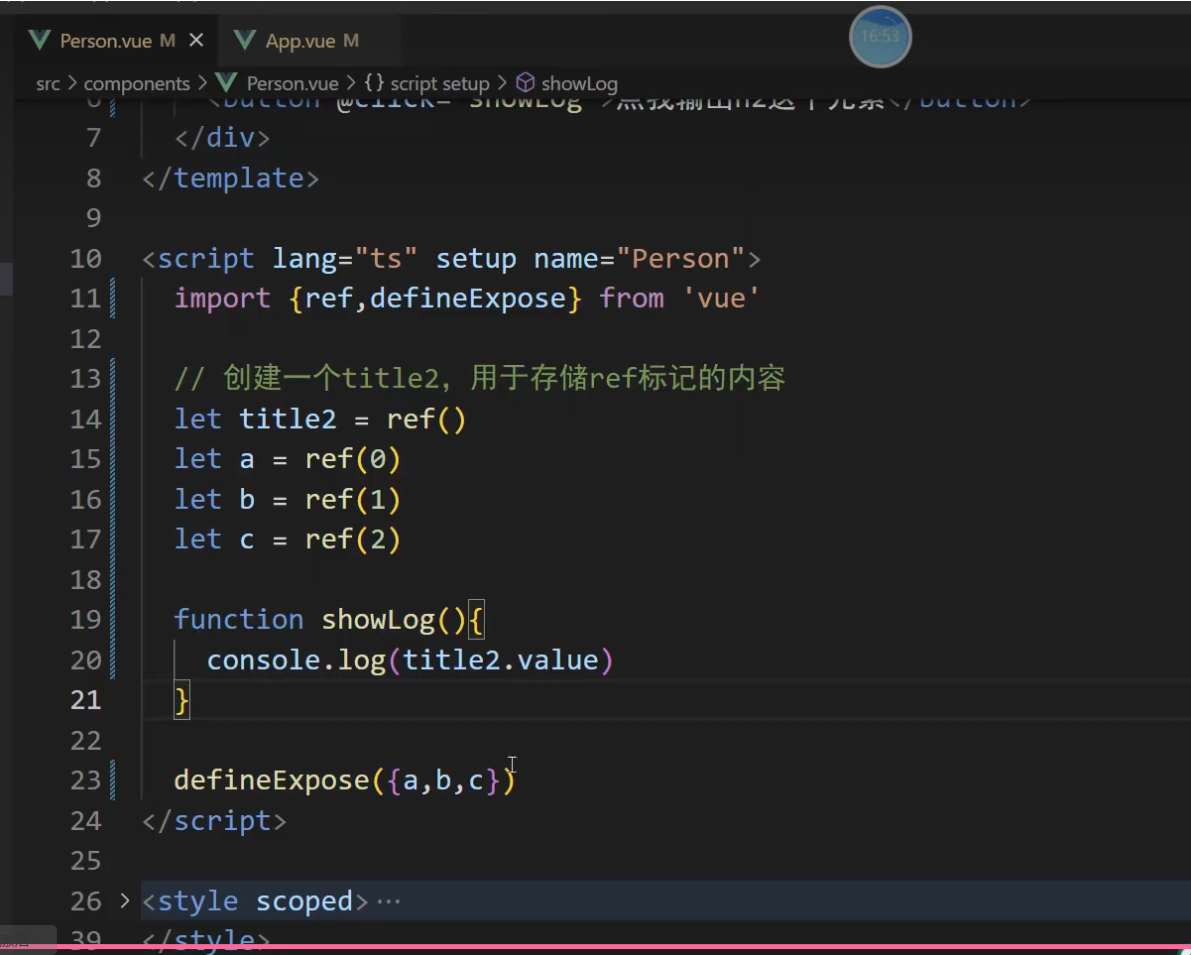Image resolution: width=1191 pixels, height=955 pixels.
Task: Click title2.value inside console.log
Action: 500,660
